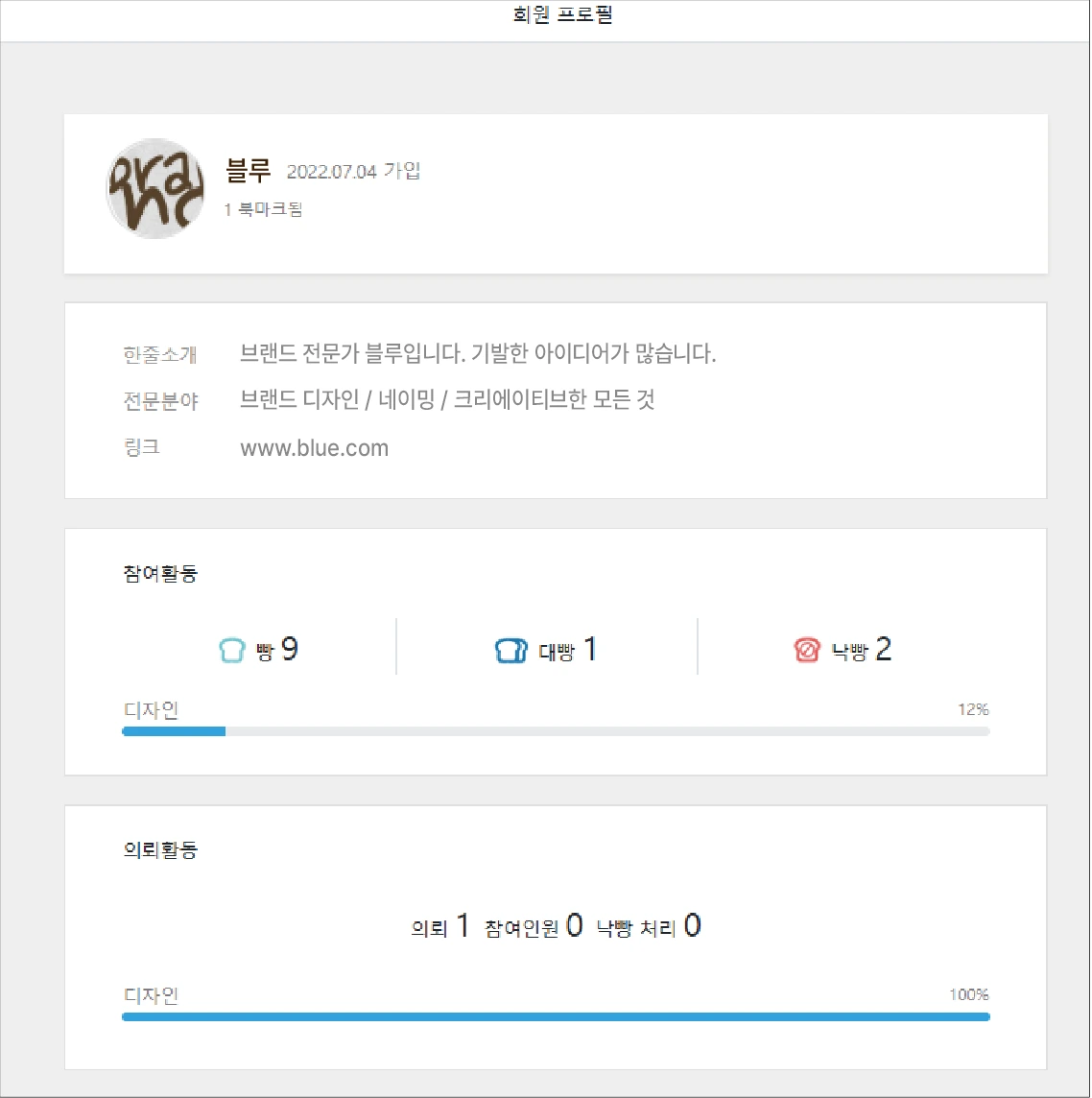Open the 블루 profile avatar image

coord(154,188)
